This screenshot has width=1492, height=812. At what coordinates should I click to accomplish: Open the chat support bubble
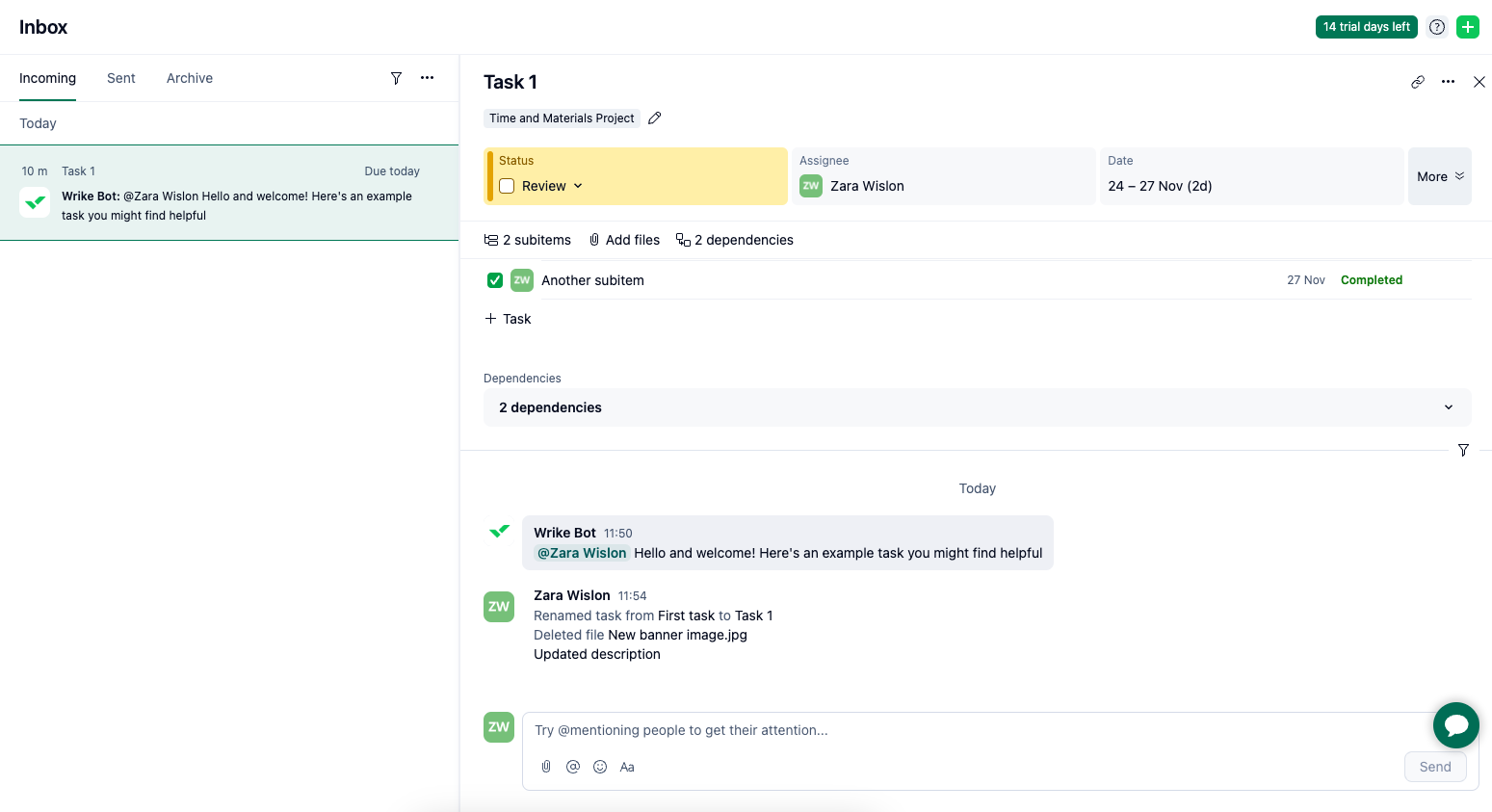[x=1456, y=725]
